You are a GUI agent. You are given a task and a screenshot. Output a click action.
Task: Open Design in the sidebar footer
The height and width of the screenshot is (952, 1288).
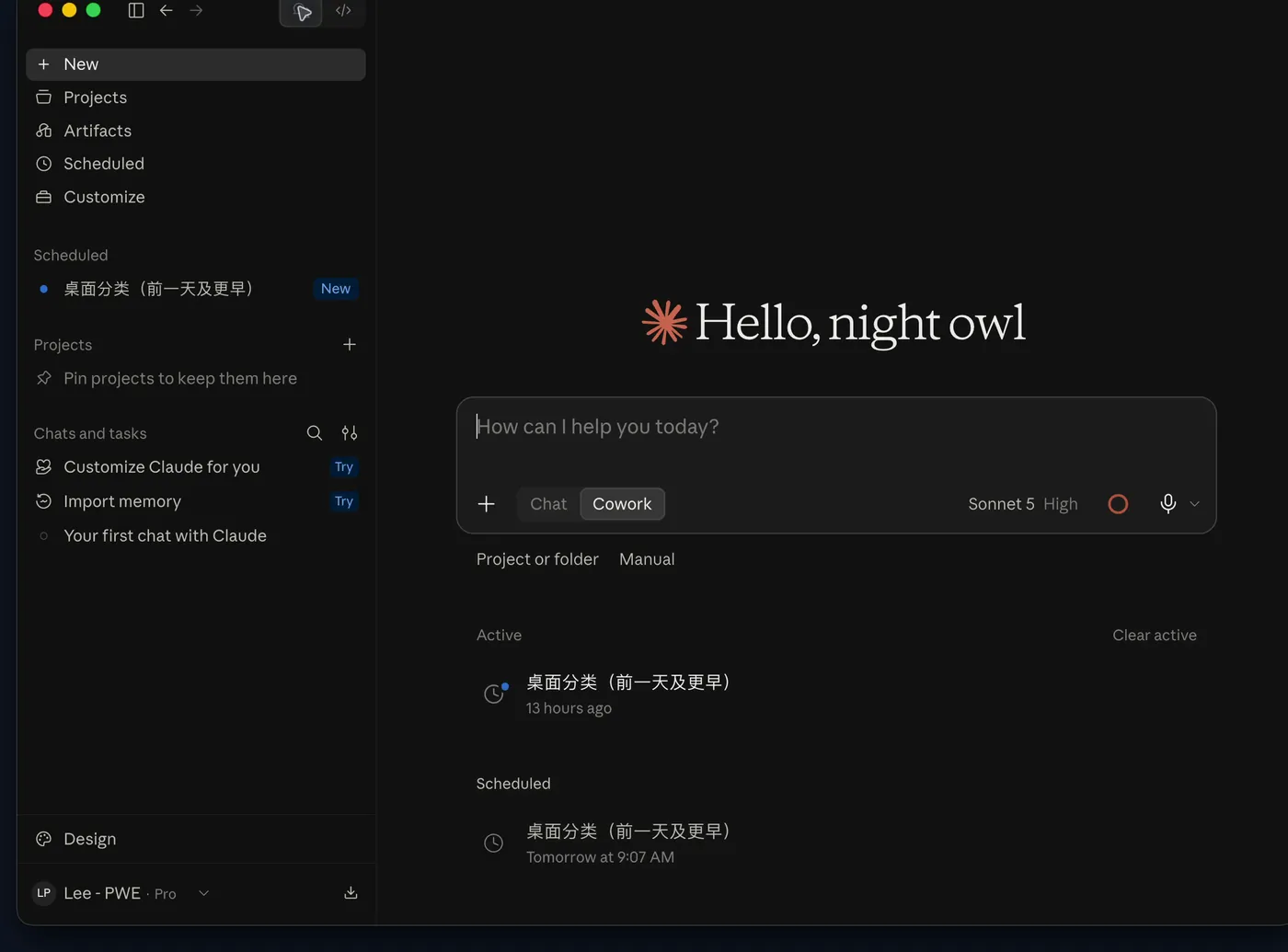coord(196,839)
